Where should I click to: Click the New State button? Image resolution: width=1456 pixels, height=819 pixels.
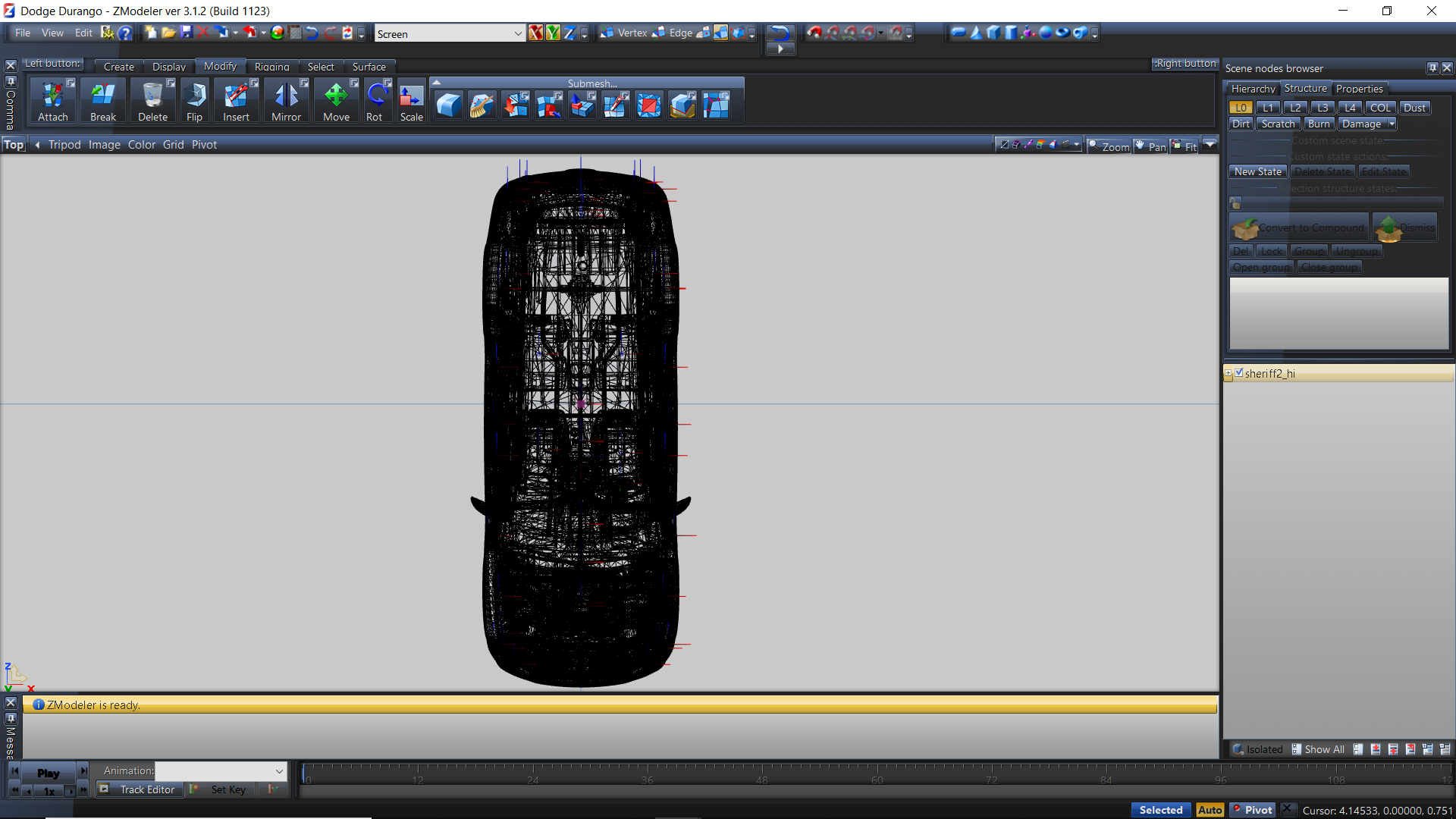[1257, 172]
